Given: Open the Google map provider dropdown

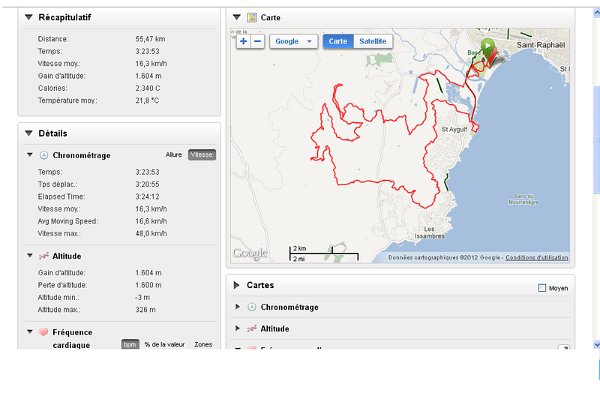Looking at the screenshot, I should click(293, 41).
